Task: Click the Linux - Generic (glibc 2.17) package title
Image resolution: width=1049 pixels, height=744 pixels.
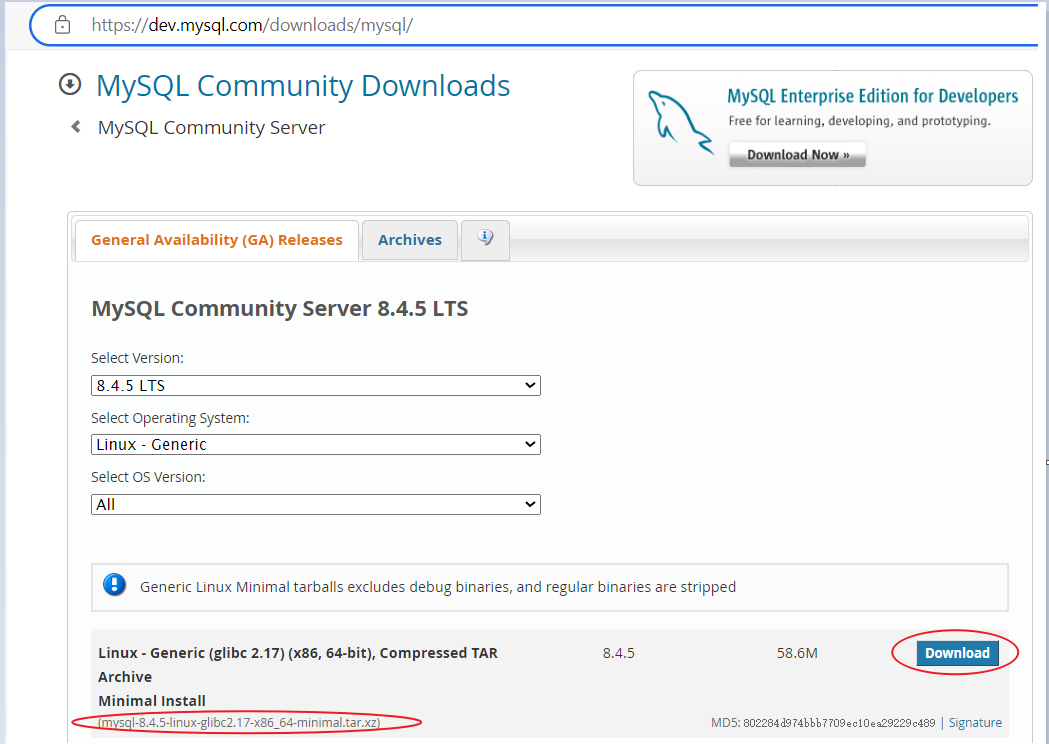Action: point(298,664)
